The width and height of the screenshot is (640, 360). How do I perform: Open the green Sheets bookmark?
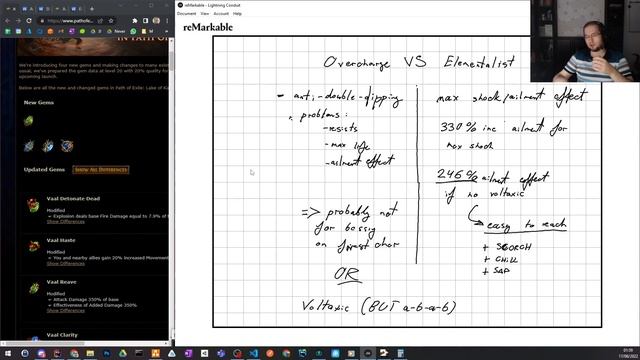click(x=8, y=31)
